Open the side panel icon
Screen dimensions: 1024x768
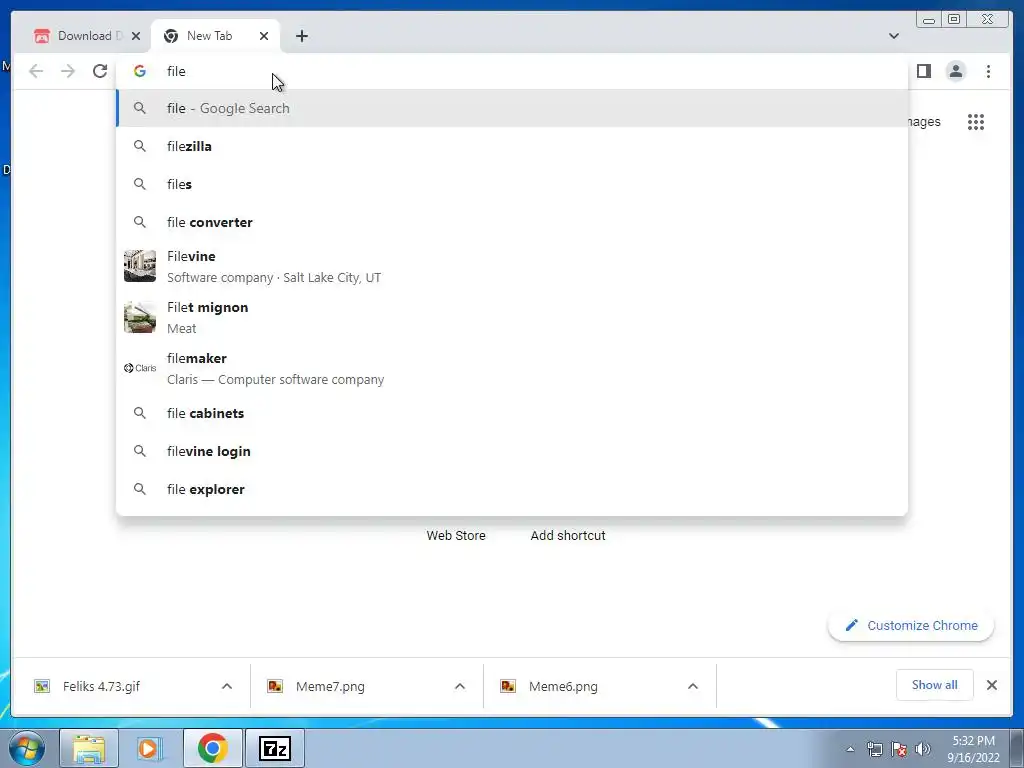point(923,71)
